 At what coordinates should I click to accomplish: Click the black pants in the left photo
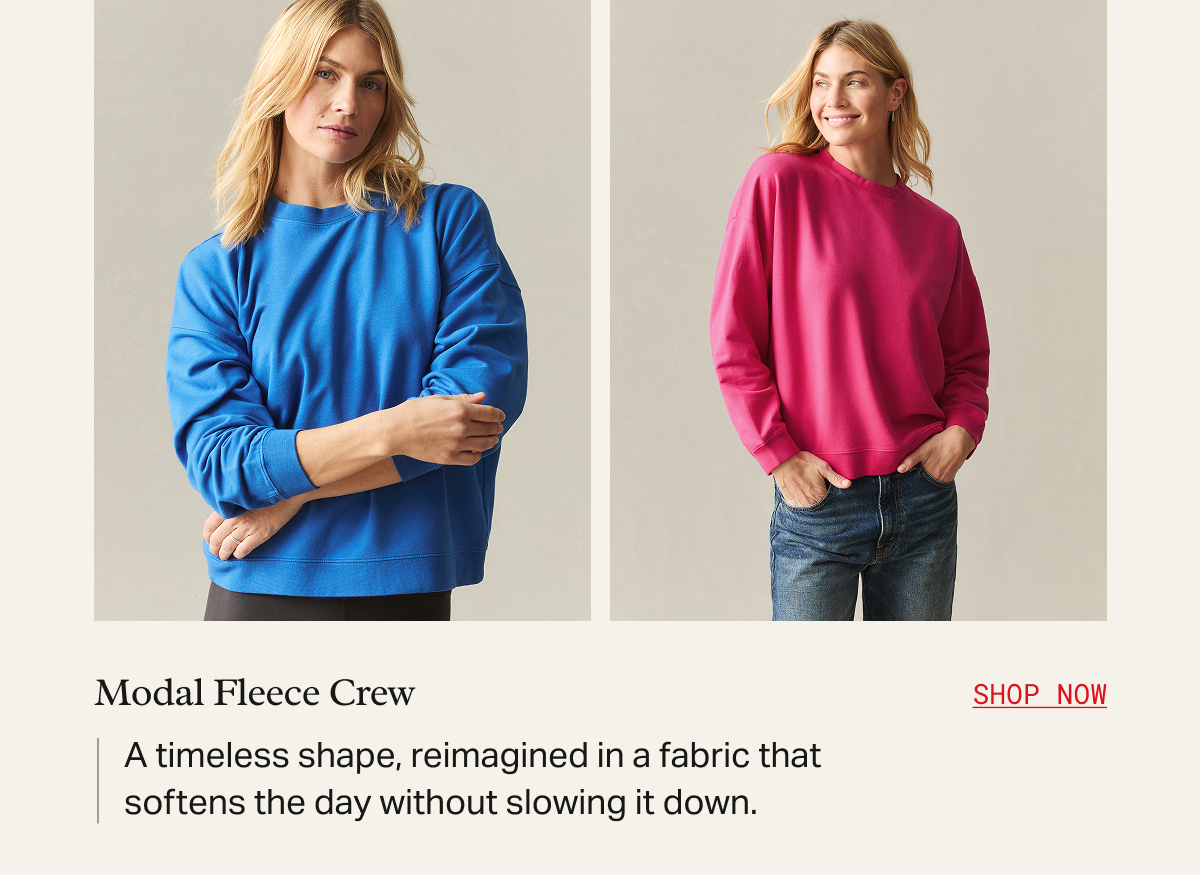pyautogui.click(x=328, y=604)
